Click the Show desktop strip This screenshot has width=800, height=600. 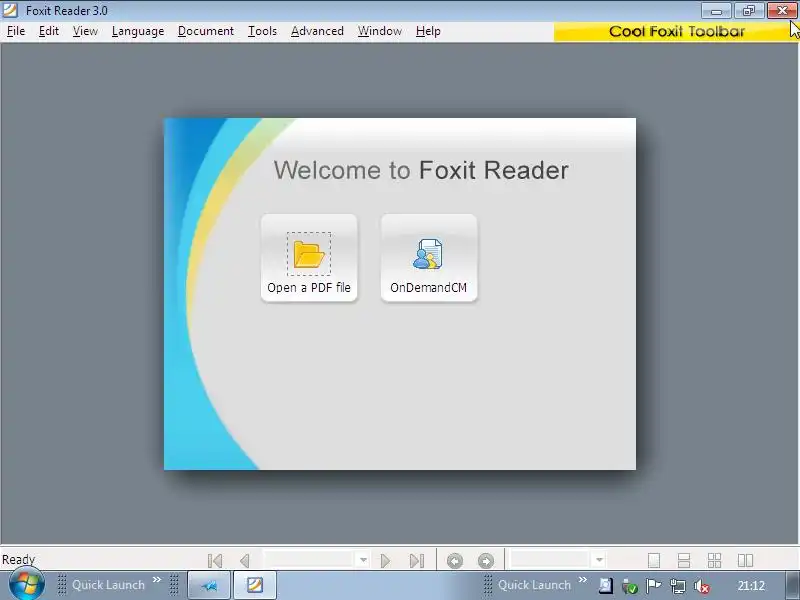(x=793, y=585)
